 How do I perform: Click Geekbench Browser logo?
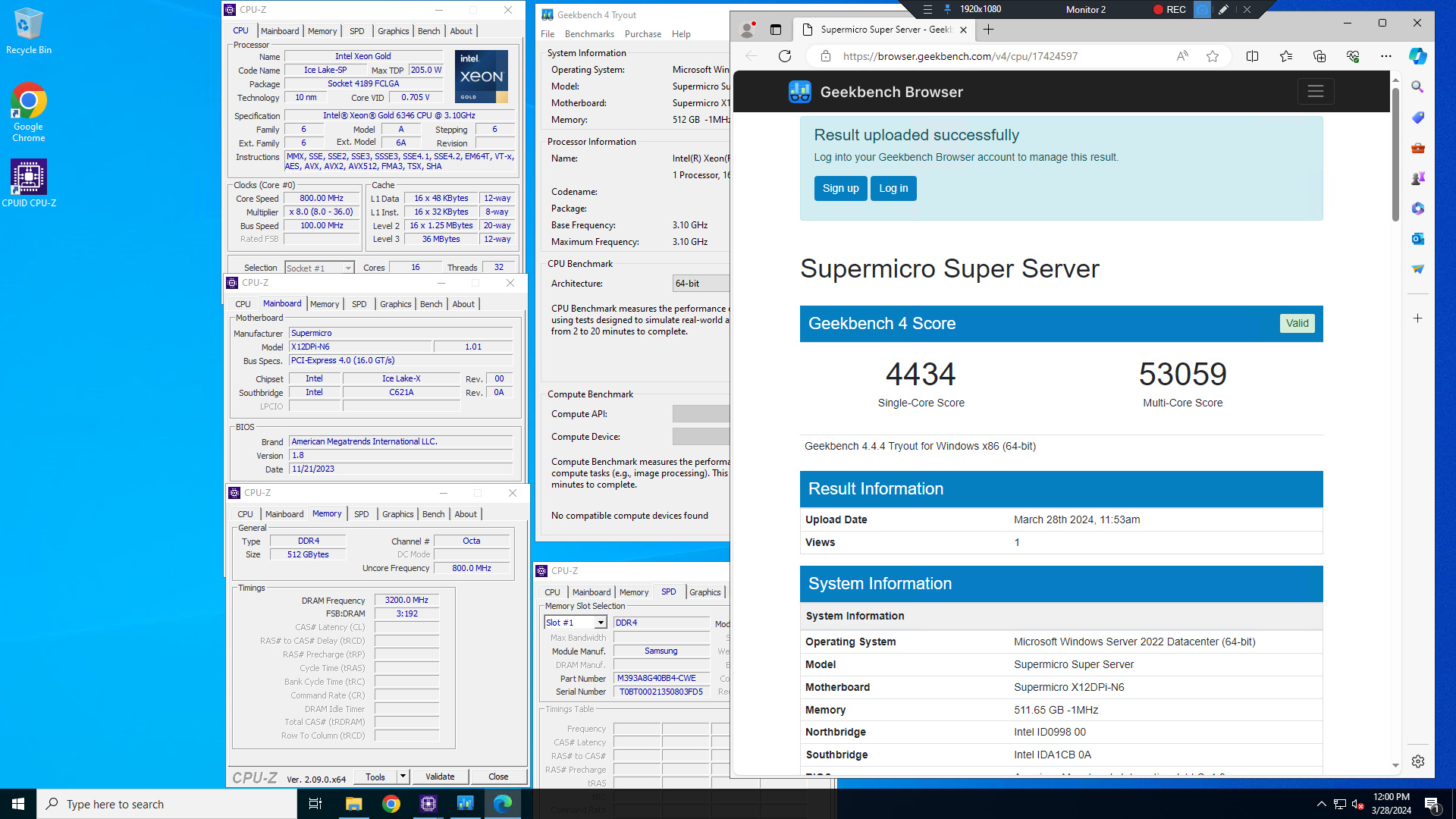point(876,92)
